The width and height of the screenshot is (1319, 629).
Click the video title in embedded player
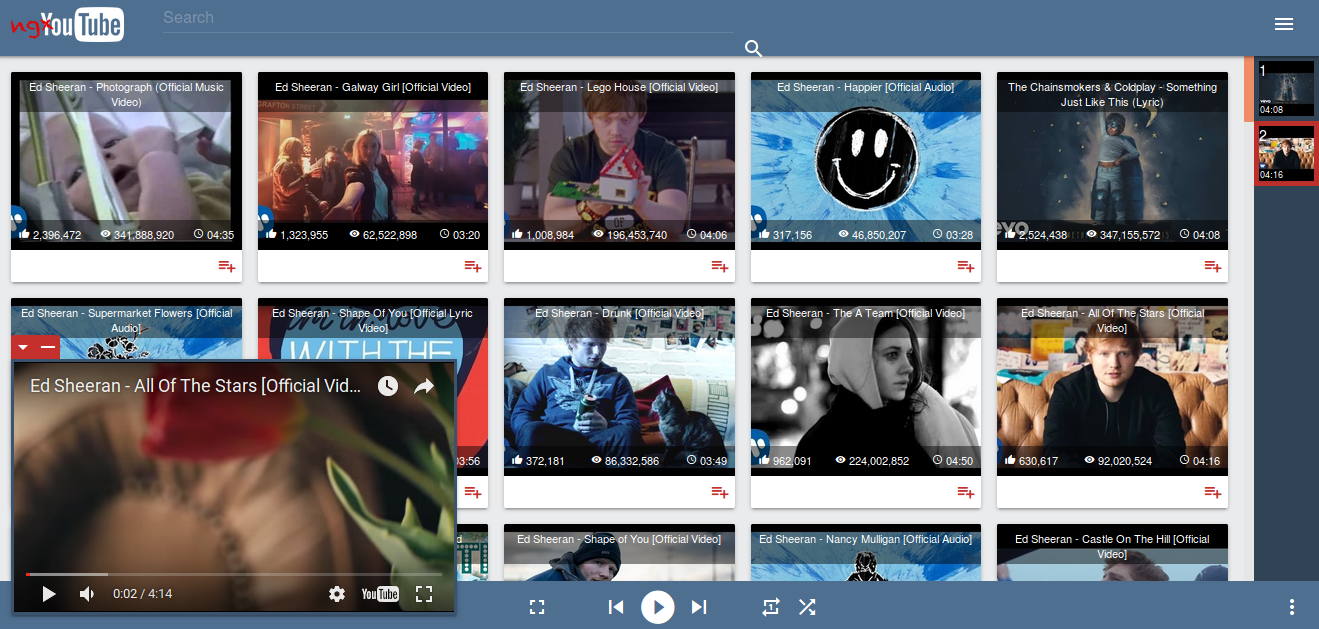click(196, 386)
